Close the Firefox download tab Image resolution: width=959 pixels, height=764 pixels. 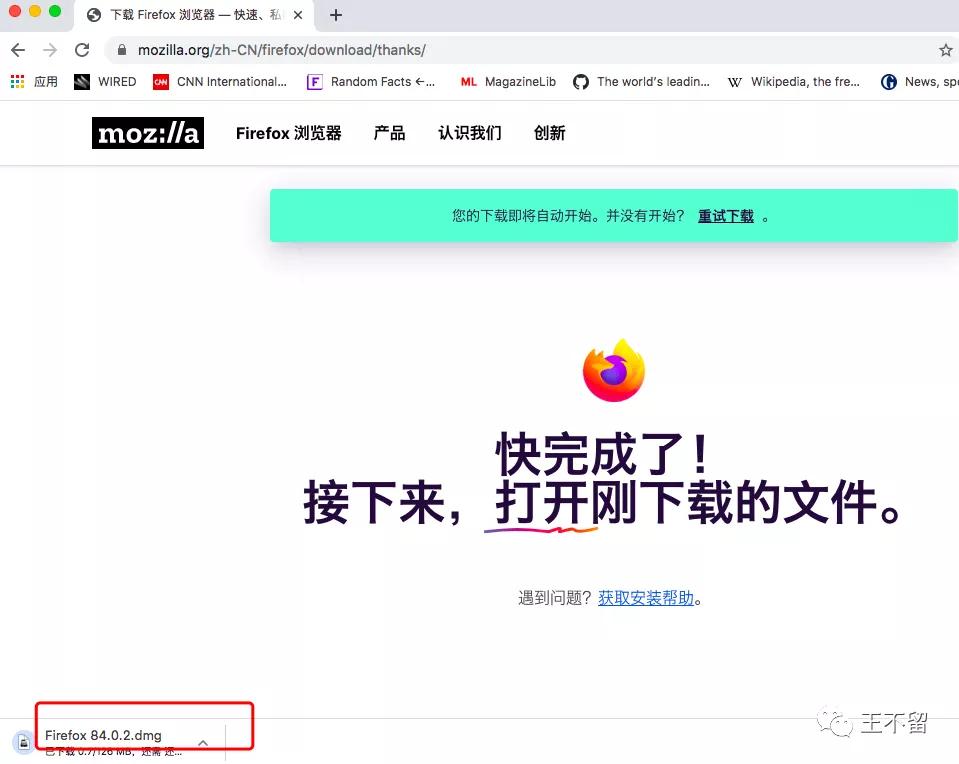coord(298,15)
